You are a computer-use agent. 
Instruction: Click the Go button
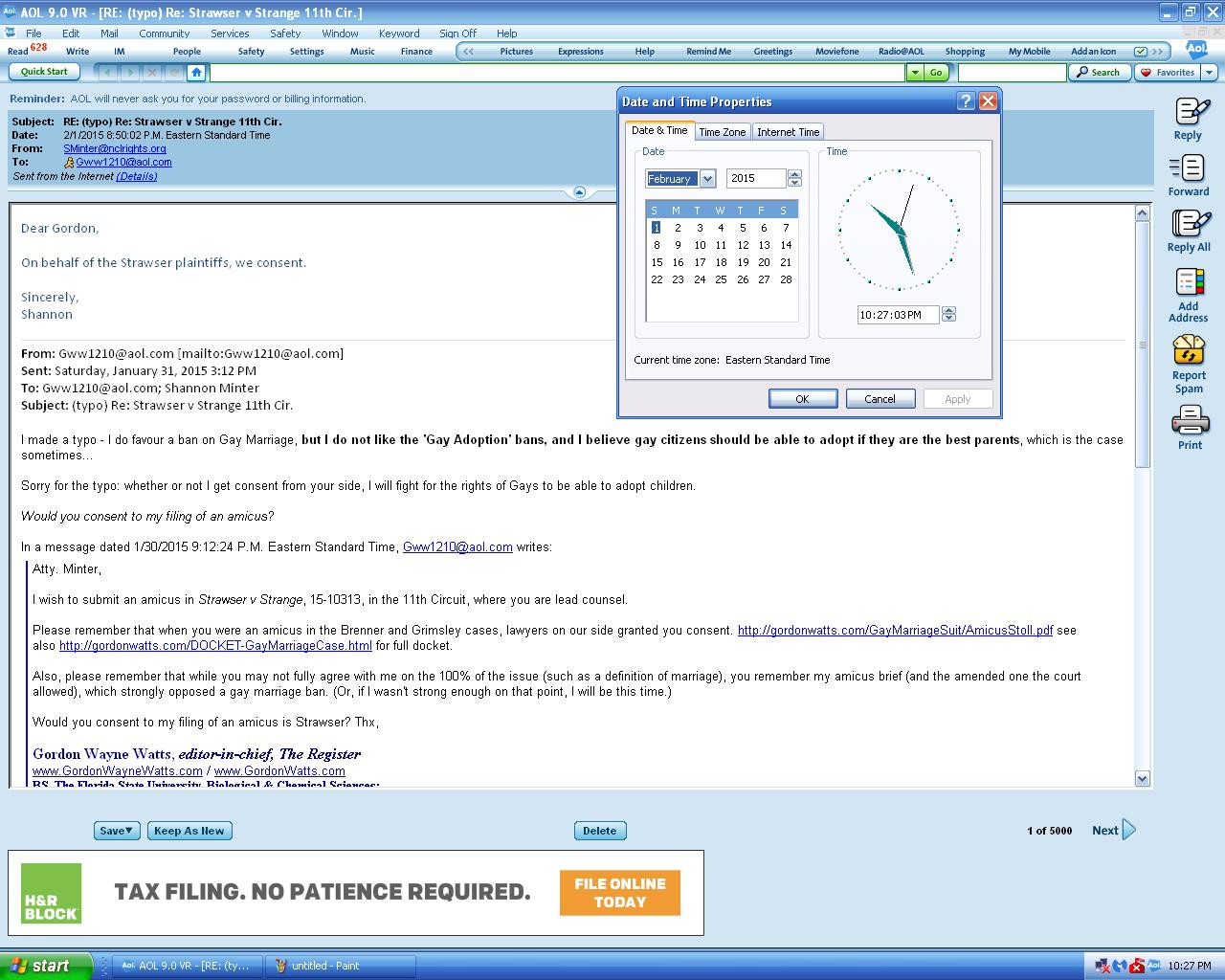[936, 72]
